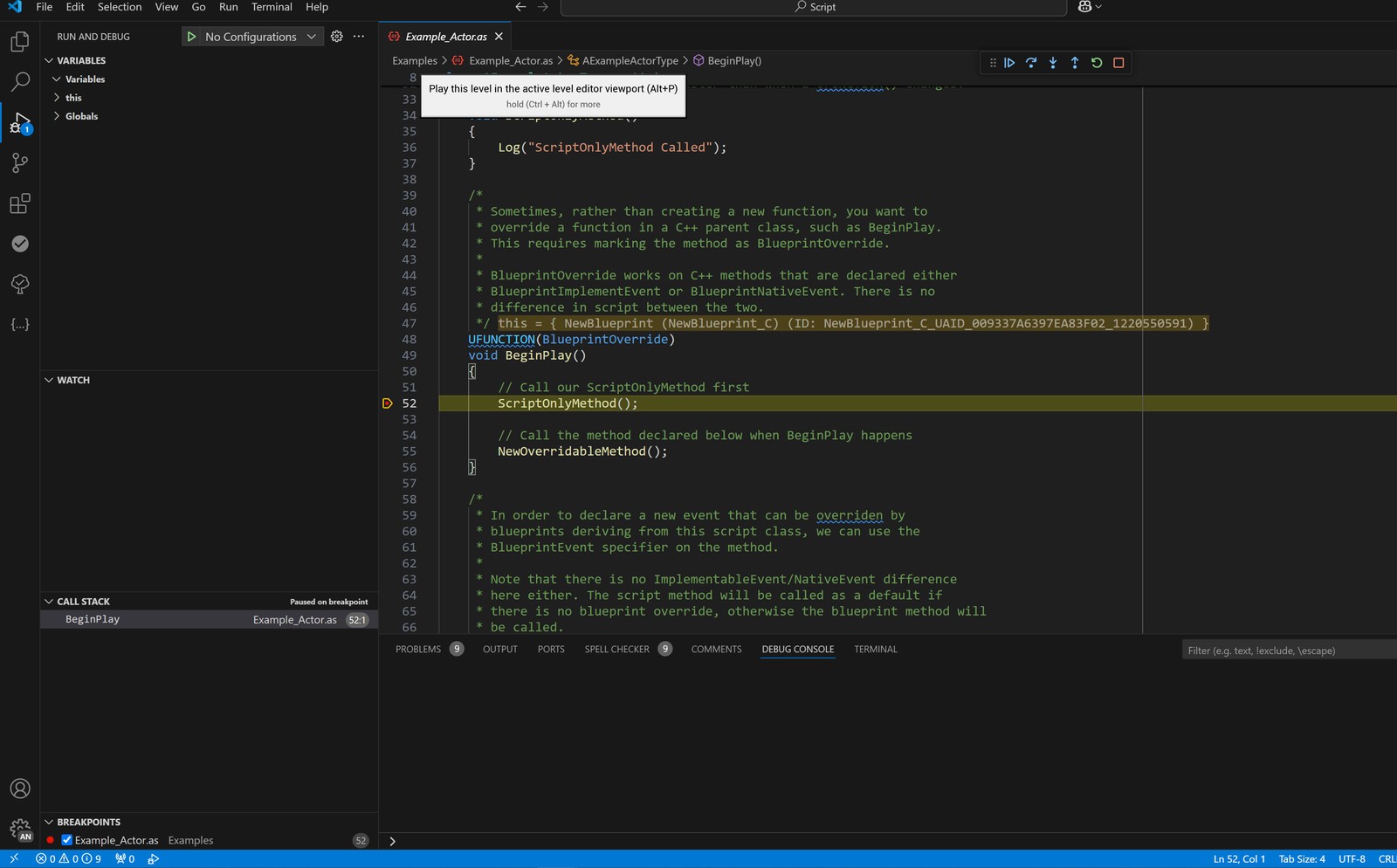Screen dimensions: 1397x868
Task: Click Ln 52, Col 1 in status bar
Action: (x=1239, y=859)
